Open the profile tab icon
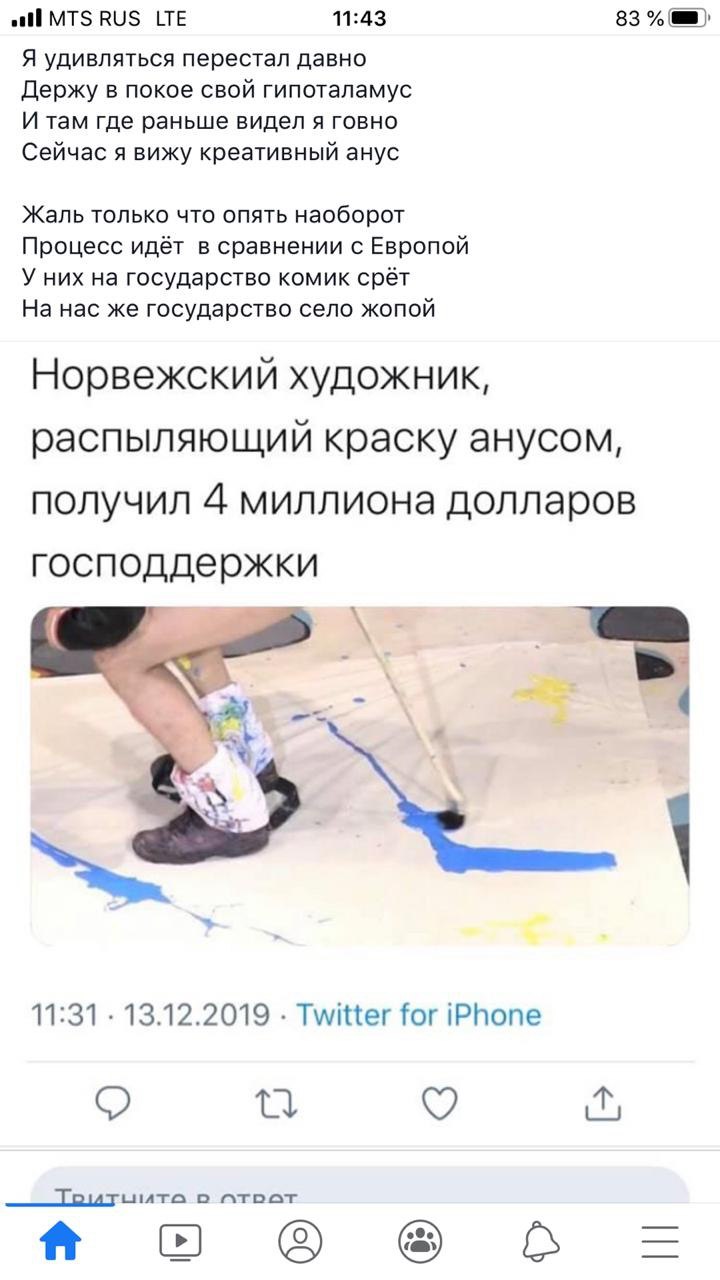Screen dimensions: 720x1280 (300, 1241)
